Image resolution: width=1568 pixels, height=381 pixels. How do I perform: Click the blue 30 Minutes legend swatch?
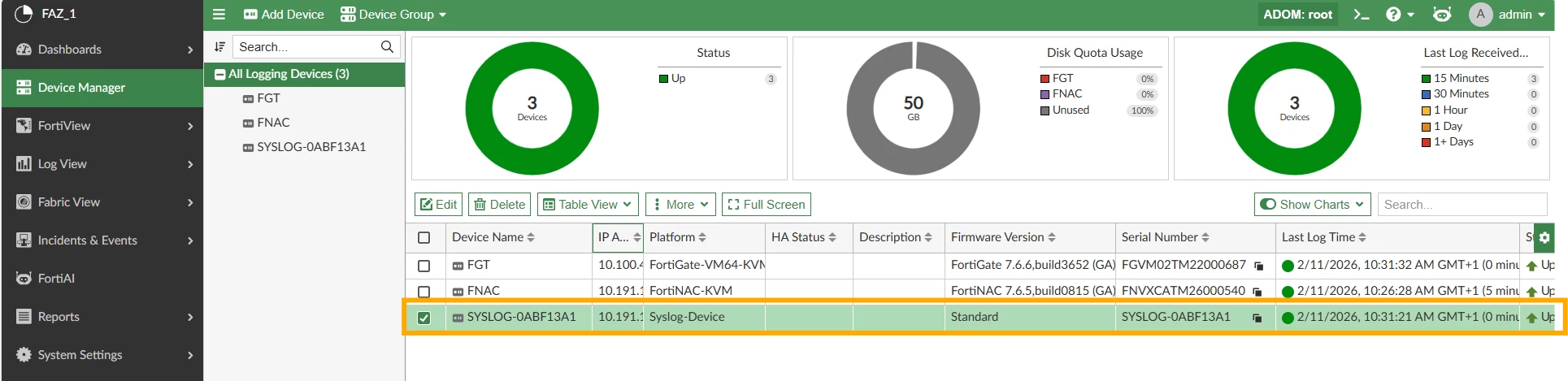pos(1426,94)
